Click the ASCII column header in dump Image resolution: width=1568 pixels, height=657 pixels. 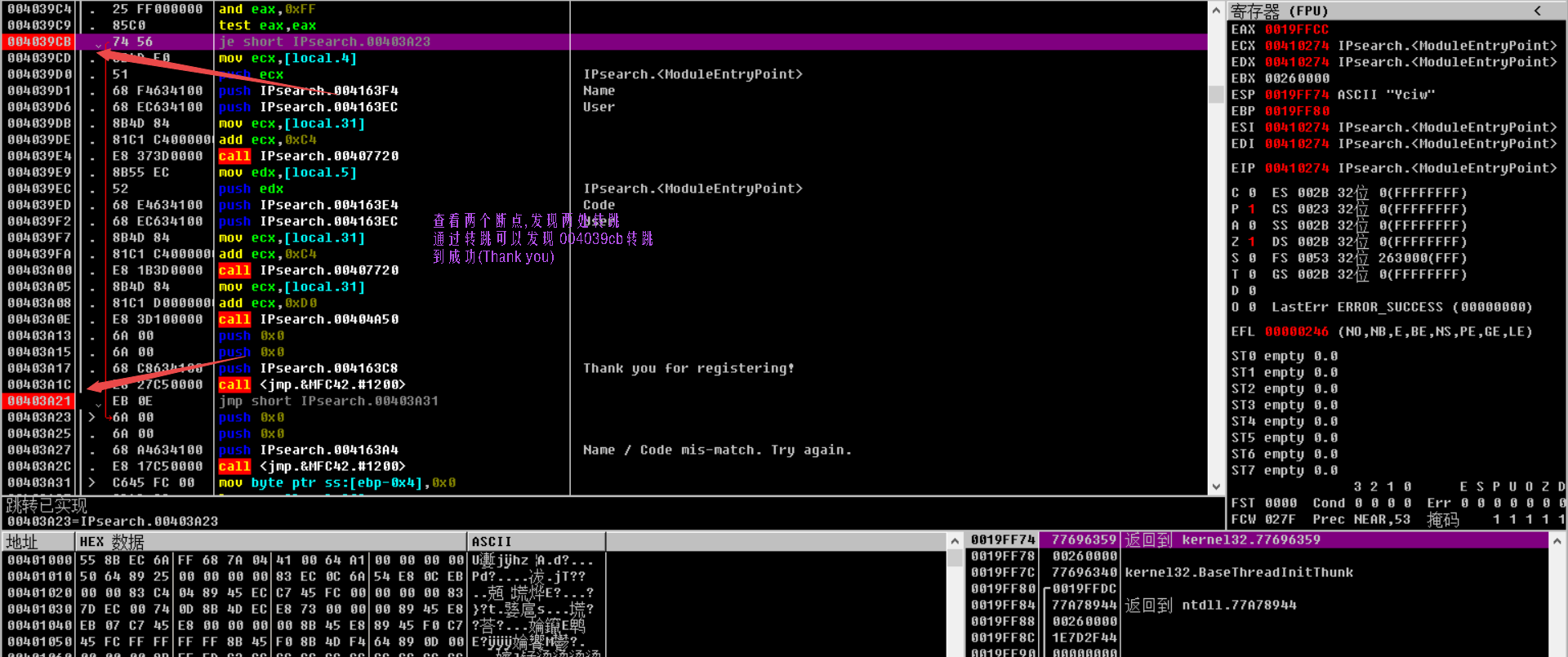click(x=537, y=542)
